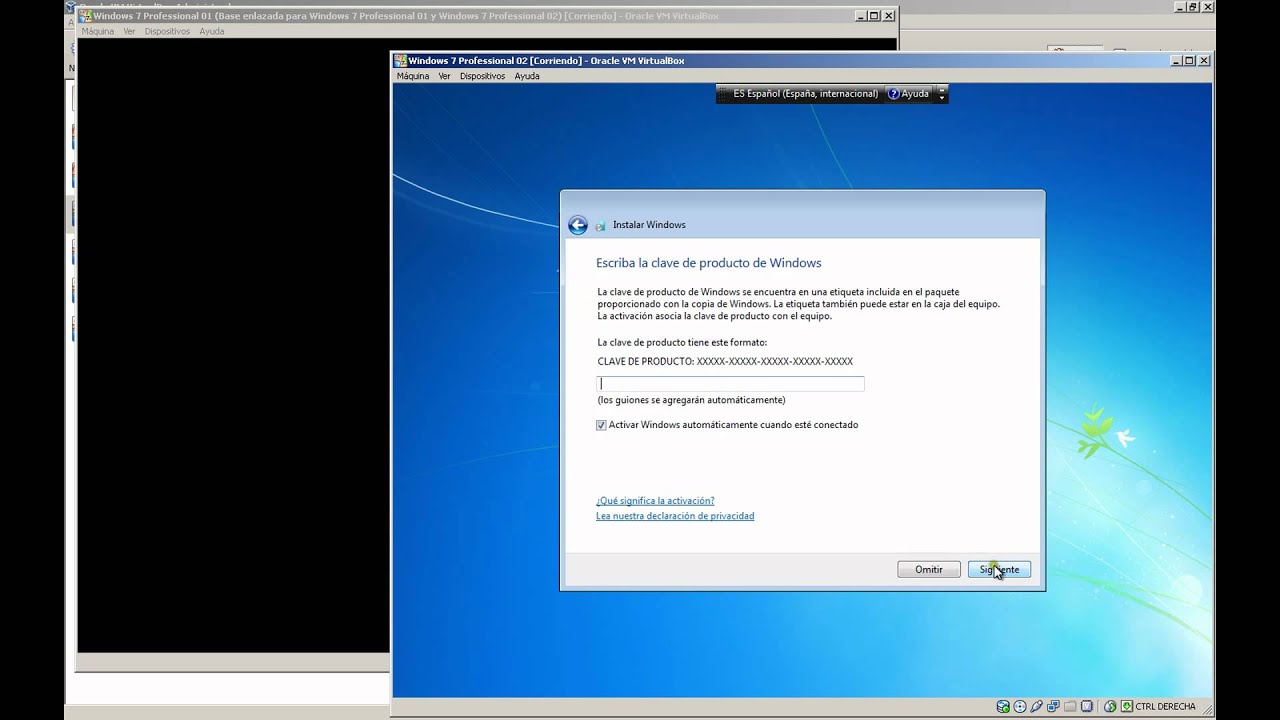
Task: Open the ES Español language selector
Action: (x=805, y=94)
